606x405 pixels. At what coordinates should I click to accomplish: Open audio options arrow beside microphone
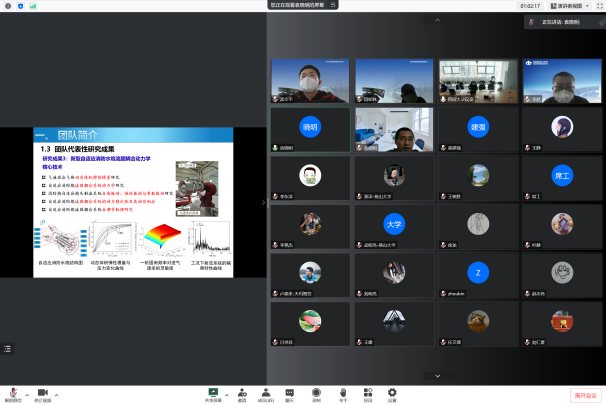(27, 395)
